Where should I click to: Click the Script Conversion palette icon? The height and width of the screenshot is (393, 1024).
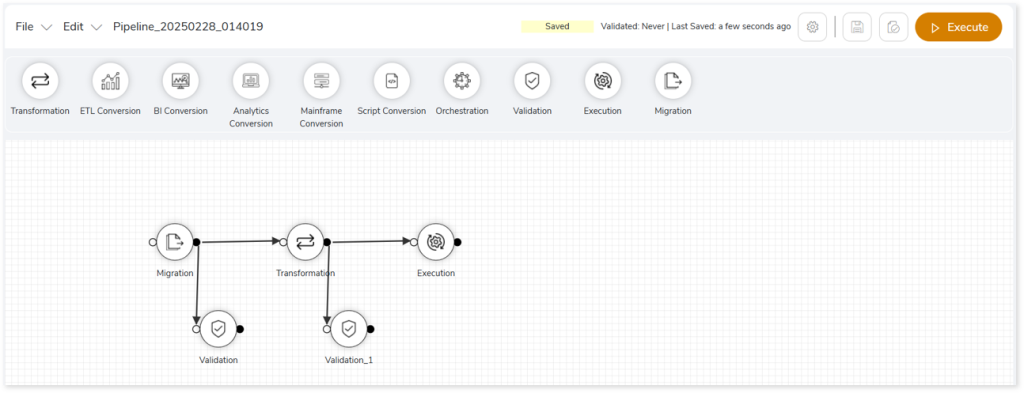point(392,81)
